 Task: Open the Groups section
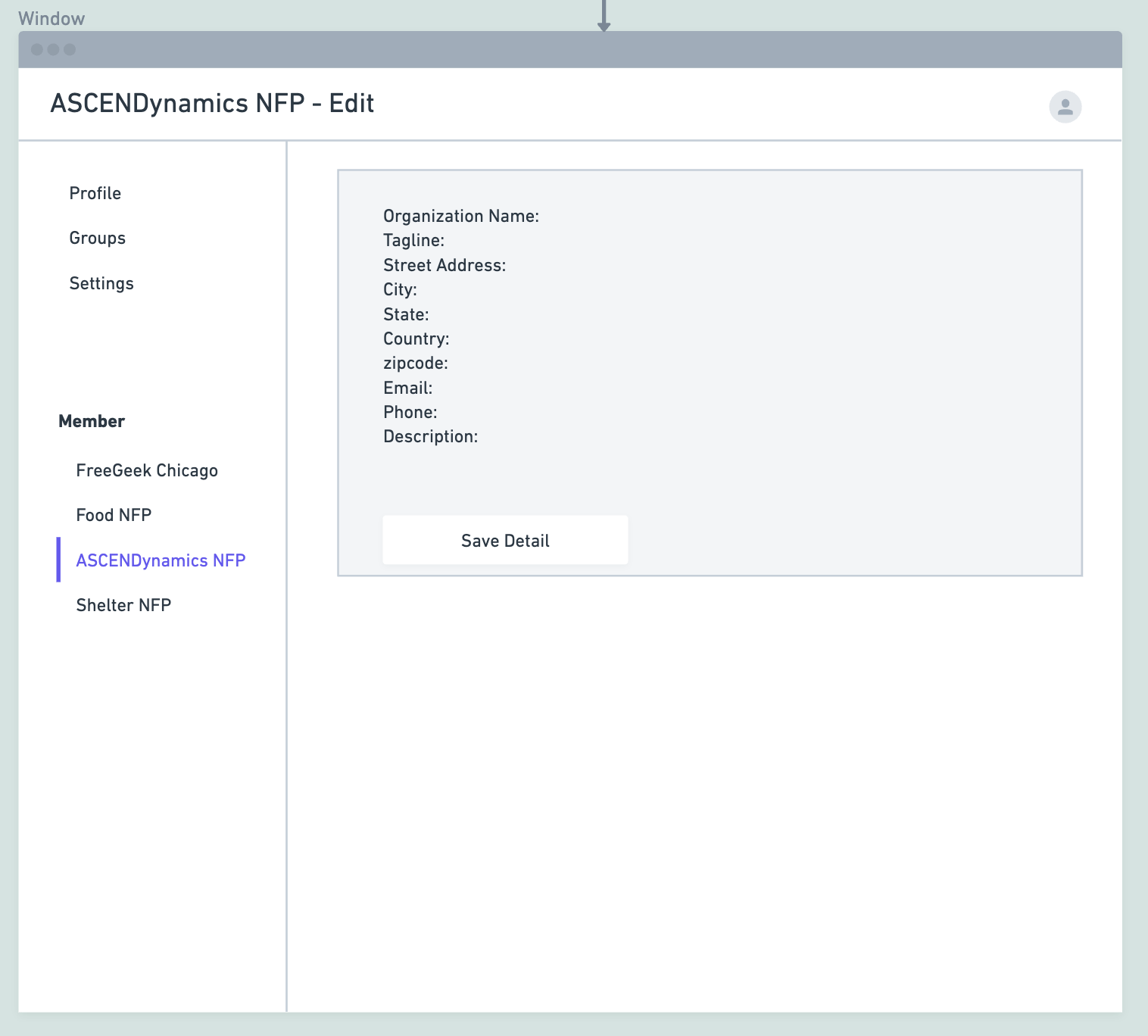(x=97, y=238)
